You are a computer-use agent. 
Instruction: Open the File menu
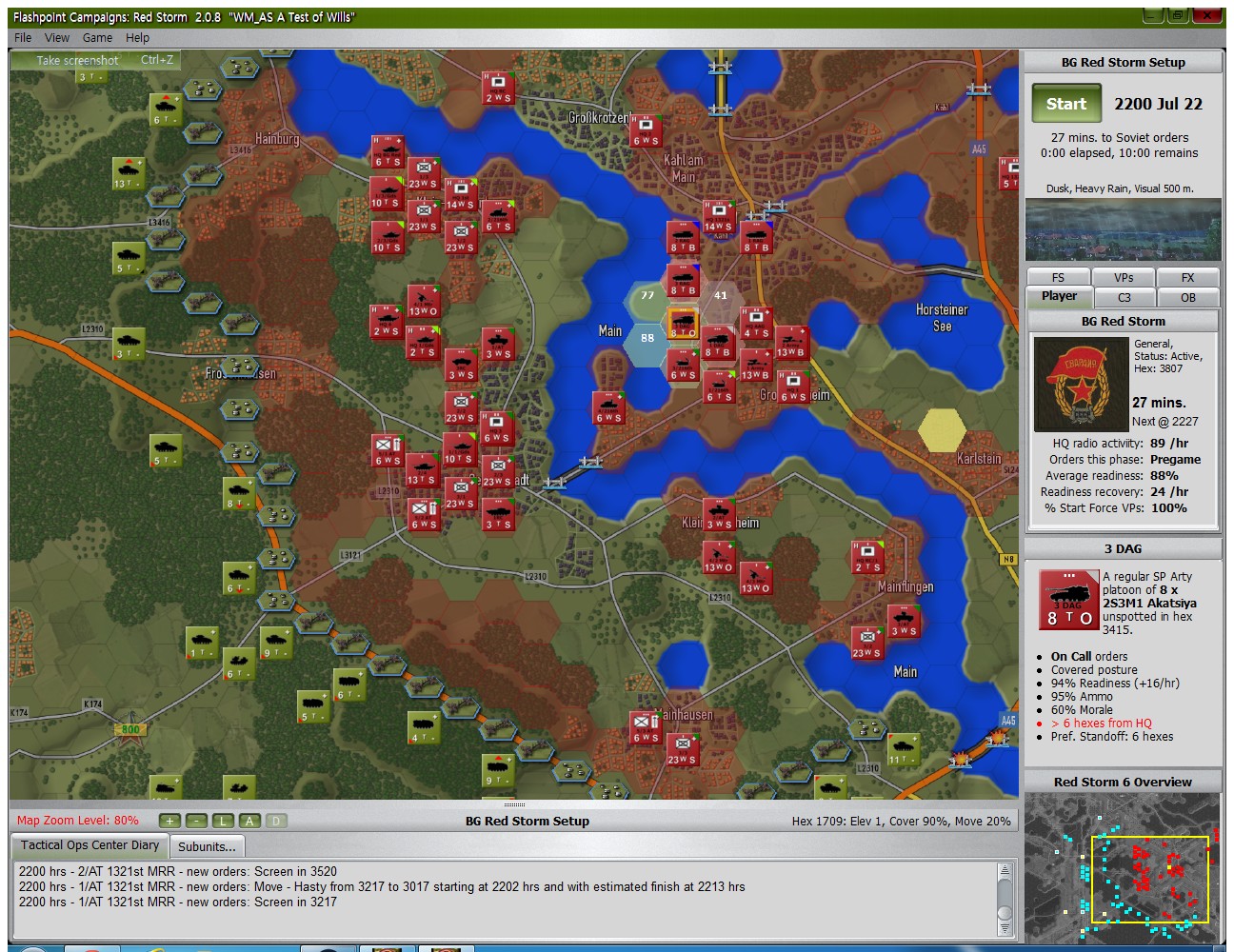23,38
